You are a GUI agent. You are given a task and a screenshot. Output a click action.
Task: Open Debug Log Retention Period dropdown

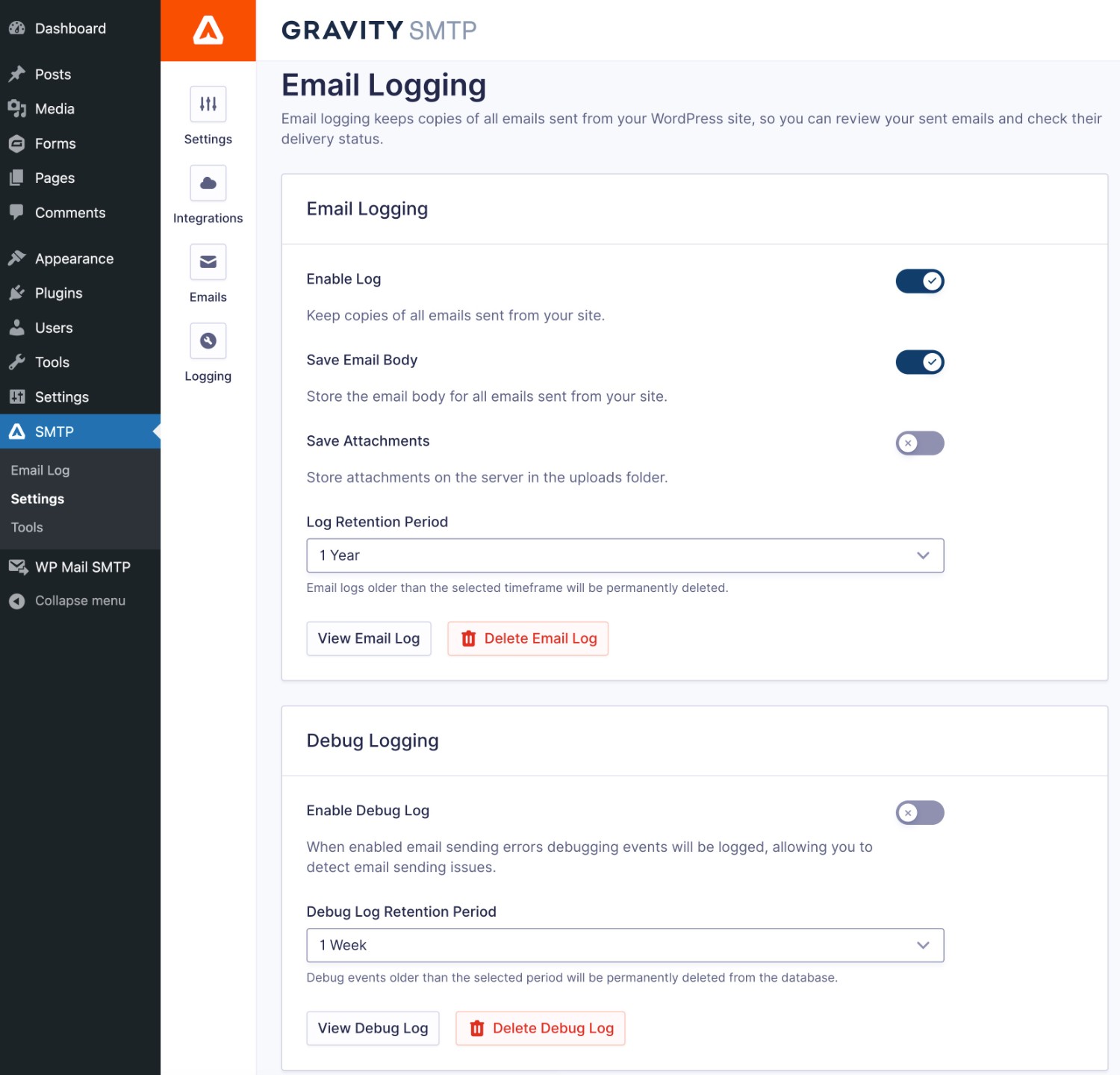coord(625,945)
